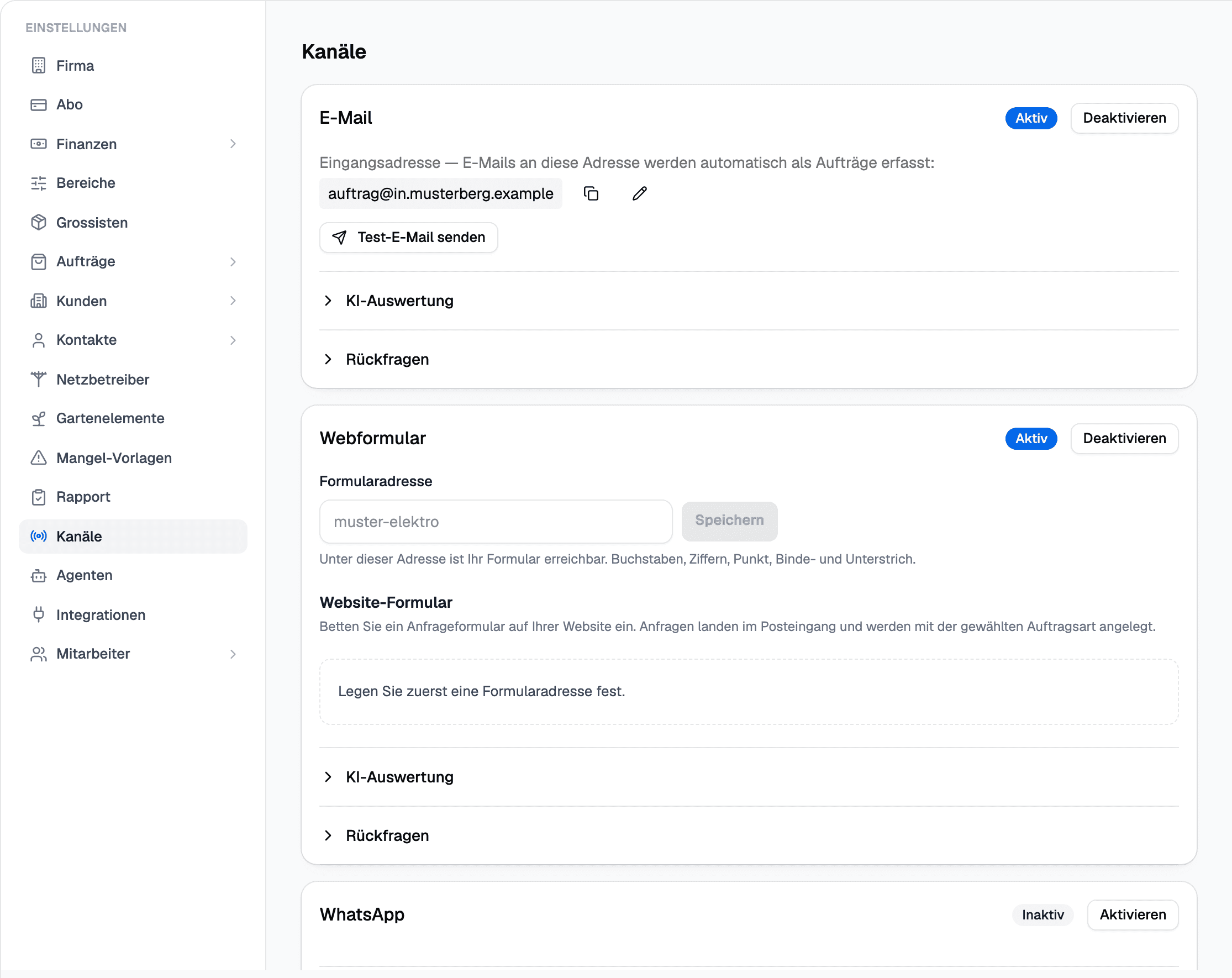This screenshot has height=978, width=1232.
Task: Expand the Finanzen submenu chevron
Action: [233, 144]
